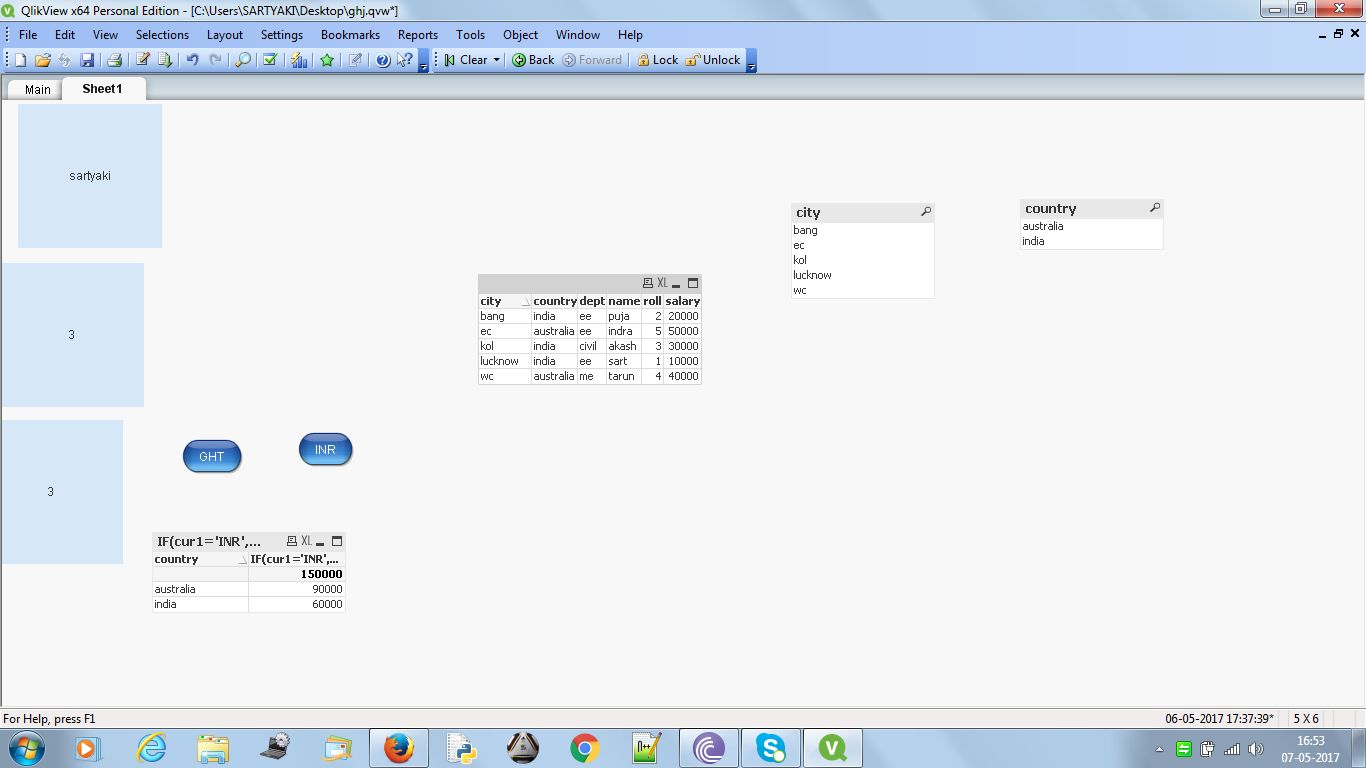Viewport: 1366px width, 768px height.
Task: Open a file using the folder icon
Action: [x=43, y=60]
